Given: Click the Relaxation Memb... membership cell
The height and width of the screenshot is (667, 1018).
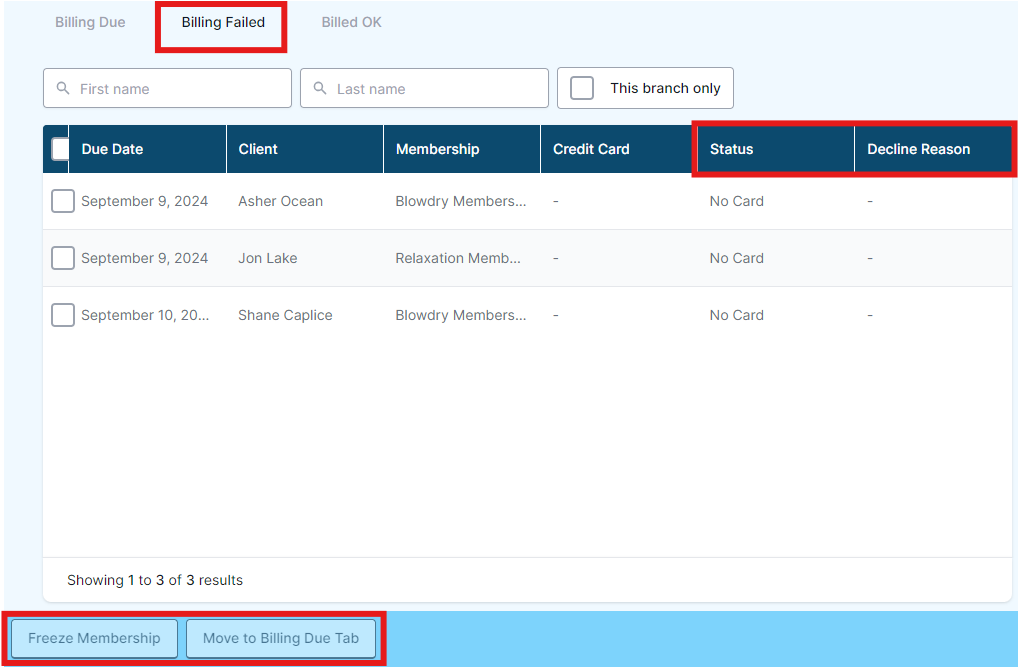Looking at the screenshot, I should coord(458,258).
